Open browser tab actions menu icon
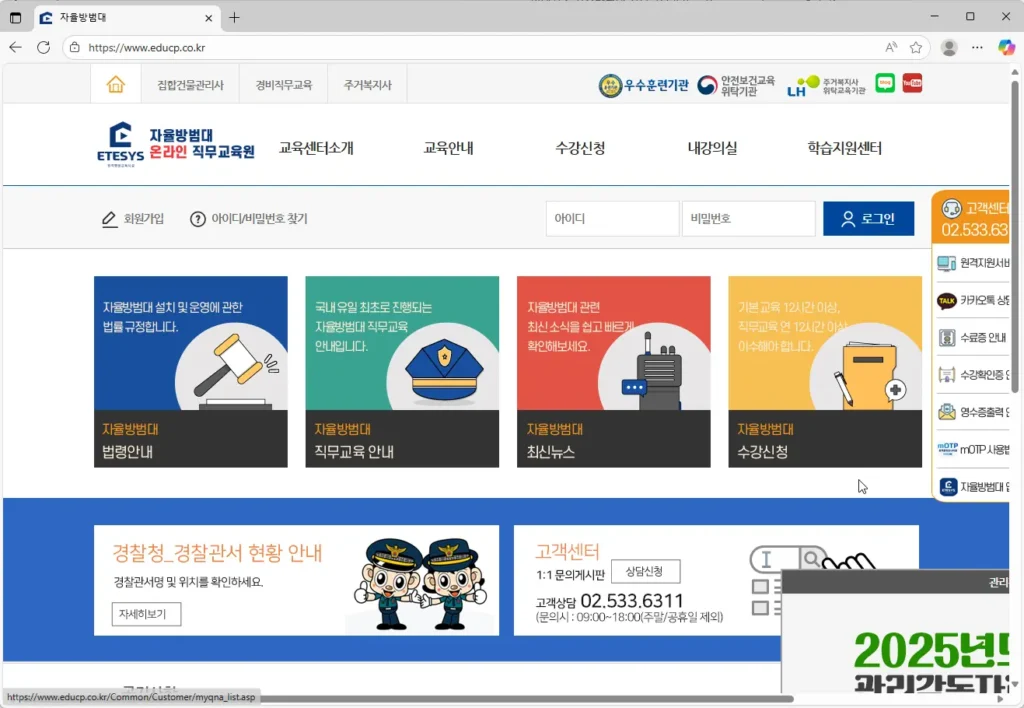Image resolution: width=1024 pixels, height=708 pixels. [15, 17]
